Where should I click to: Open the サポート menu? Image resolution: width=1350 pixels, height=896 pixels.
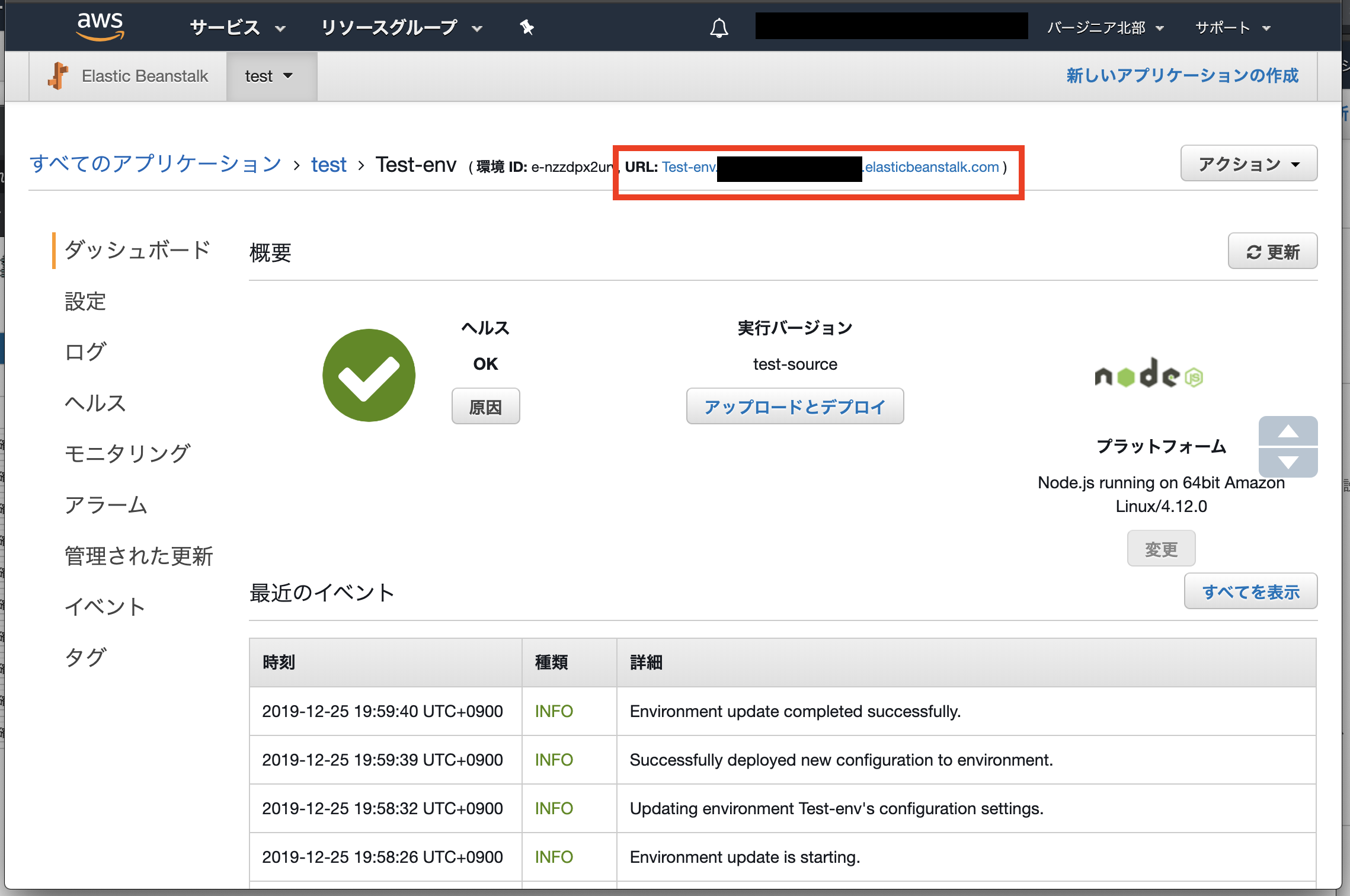click(x=1232, y=28)
